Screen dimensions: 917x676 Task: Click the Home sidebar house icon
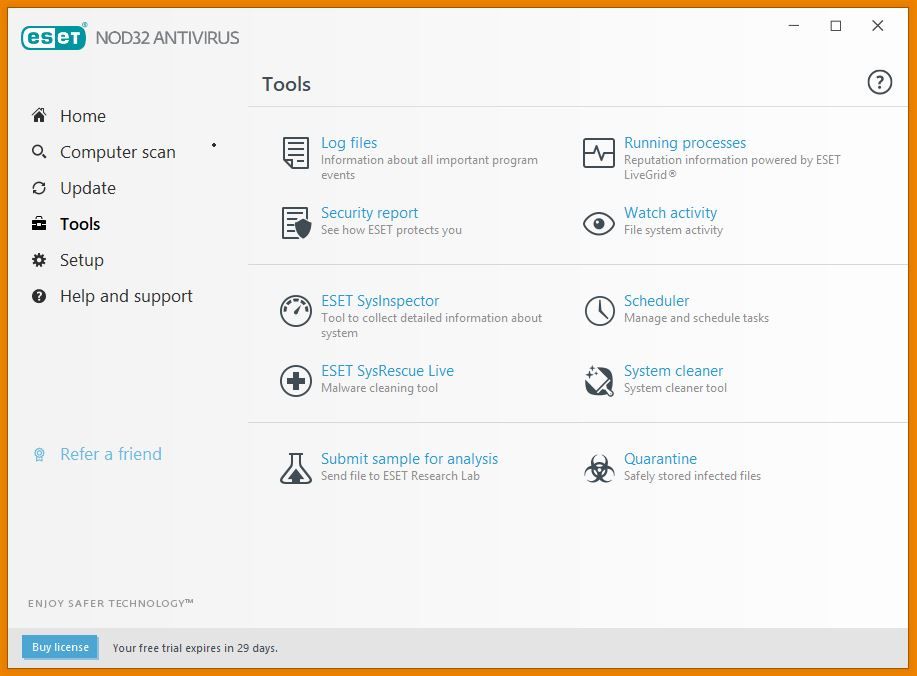tap(38, 115)
